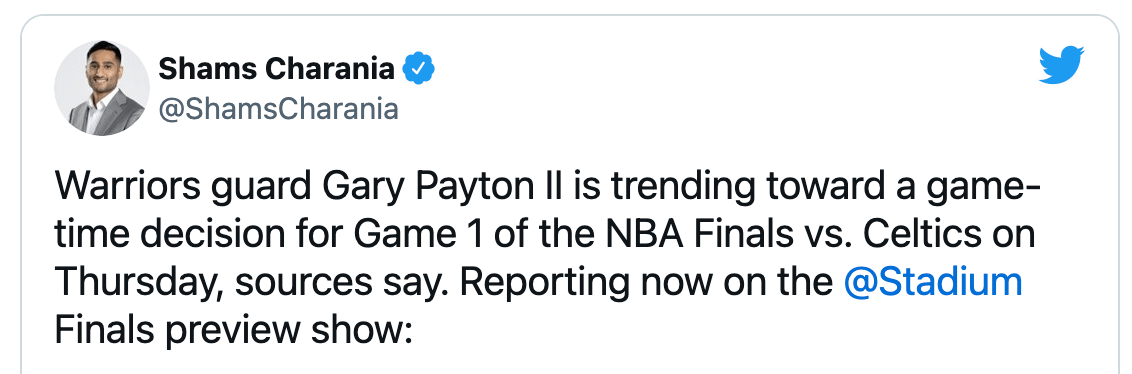The image size is (1132, 374).
Task: Open the Shams Charania display name link
Action: pyautogui.click(x=277, y=69)
